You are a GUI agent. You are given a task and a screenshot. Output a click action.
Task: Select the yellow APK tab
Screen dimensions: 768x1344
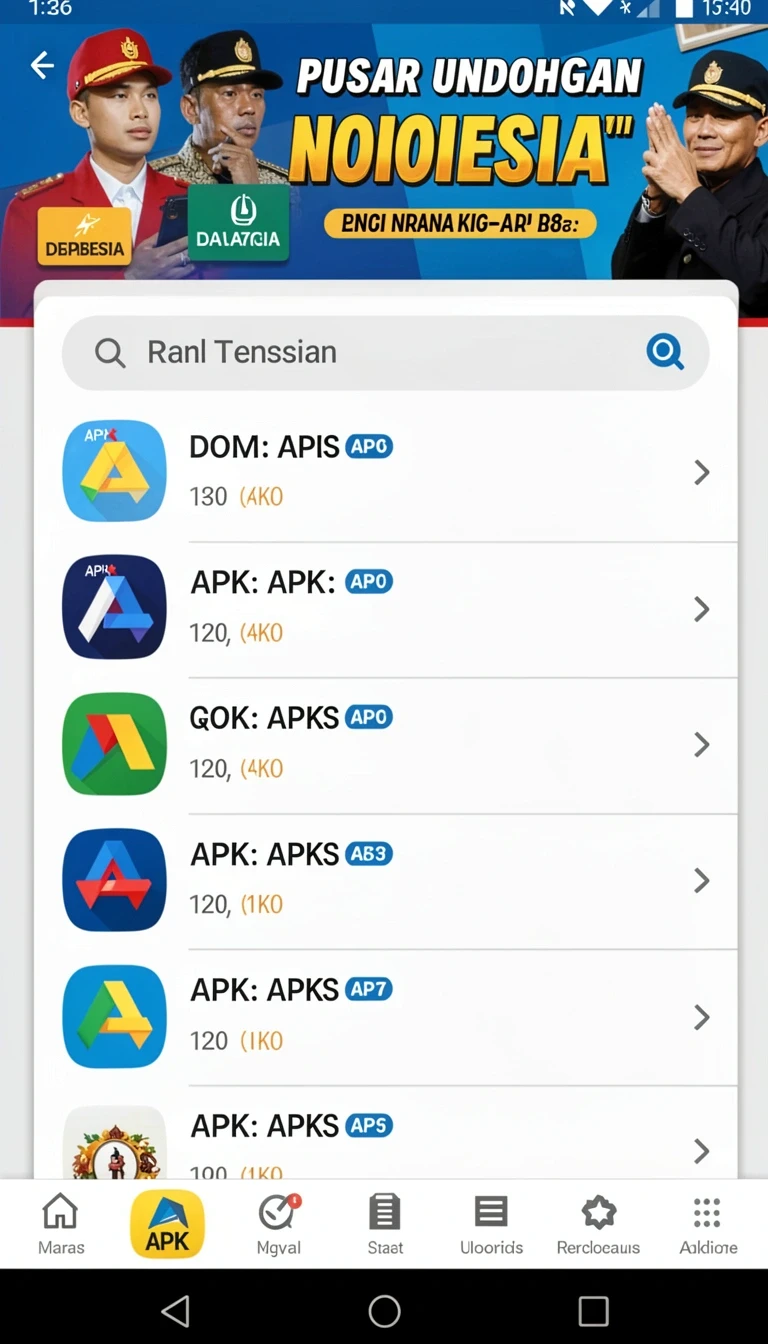tap(167, 1224)
